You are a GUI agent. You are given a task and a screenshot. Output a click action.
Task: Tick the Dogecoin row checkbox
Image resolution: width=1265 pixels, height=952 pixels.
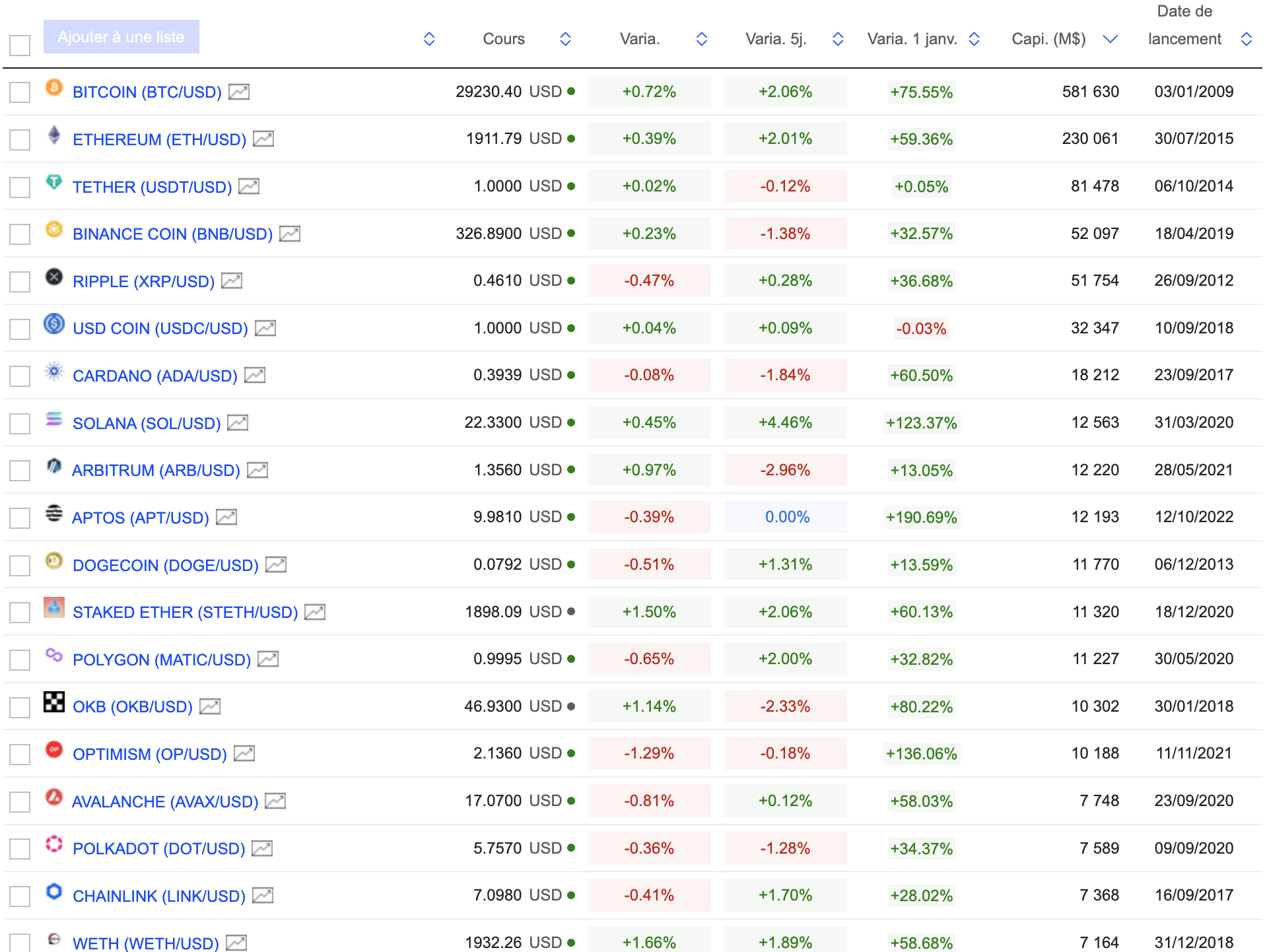click(x=20, y=566)
